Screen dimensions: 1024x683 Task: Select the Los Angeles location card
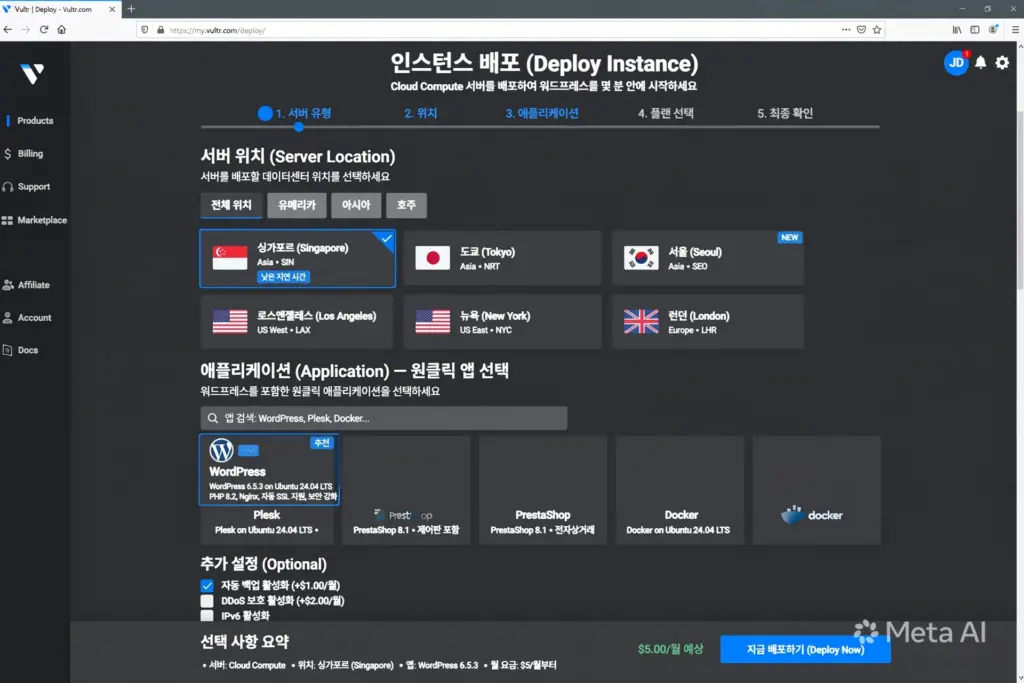pyautogui.click(x=297, y=321)
